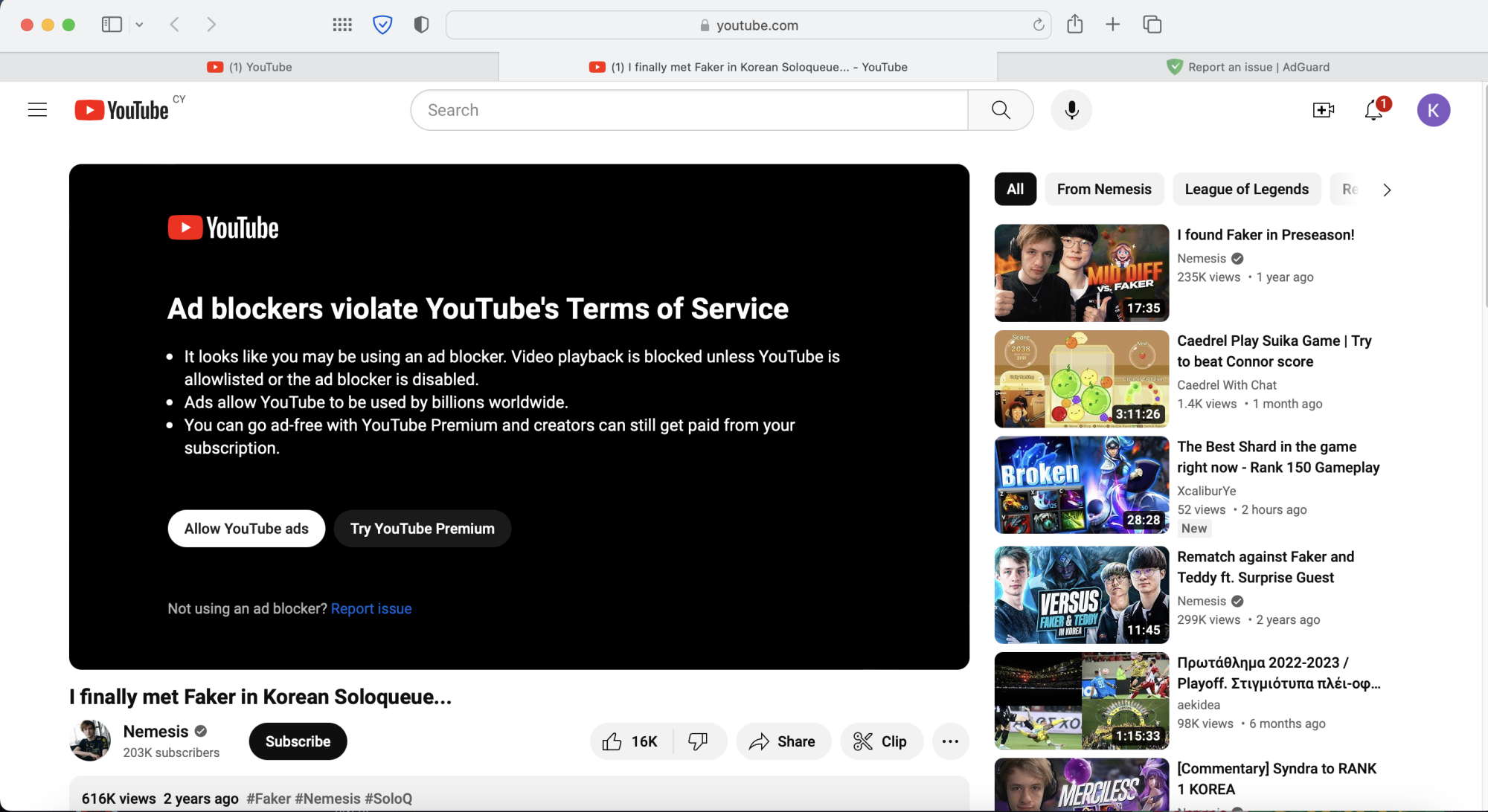Switch to the Report an issue AdGuard tab
This screenshot has height=812, width=1488.
[x=1247, y=66]
